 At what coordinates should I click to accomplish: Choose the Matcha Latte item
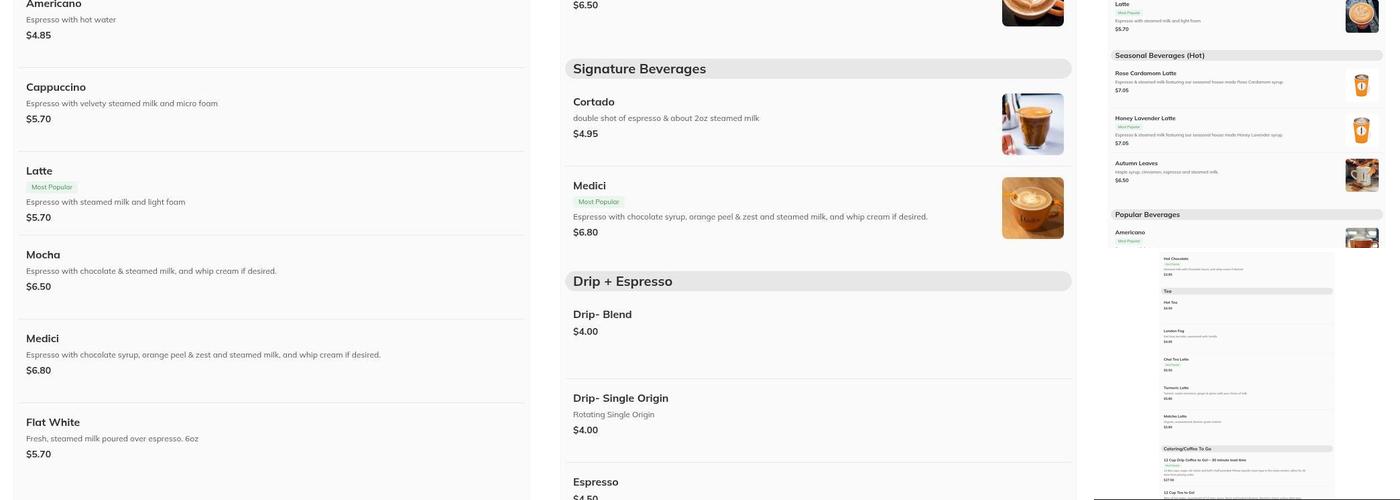pyautogui.click(x=1176, y=416)
